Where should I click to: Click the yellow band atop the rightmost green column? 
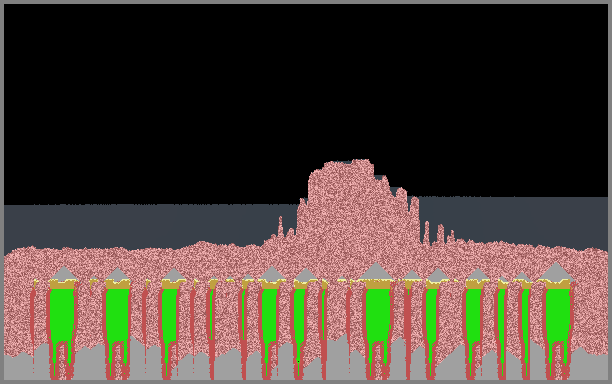(x=558, y=284)
